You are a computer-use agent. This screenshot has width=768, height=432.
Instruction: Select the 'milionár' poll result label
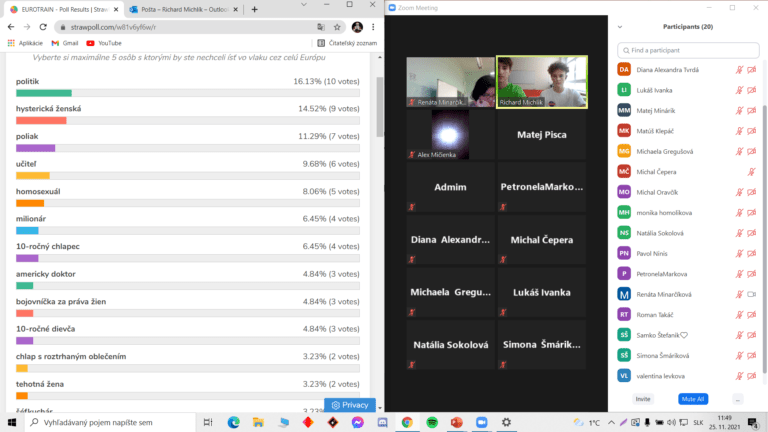coord(30,219)
